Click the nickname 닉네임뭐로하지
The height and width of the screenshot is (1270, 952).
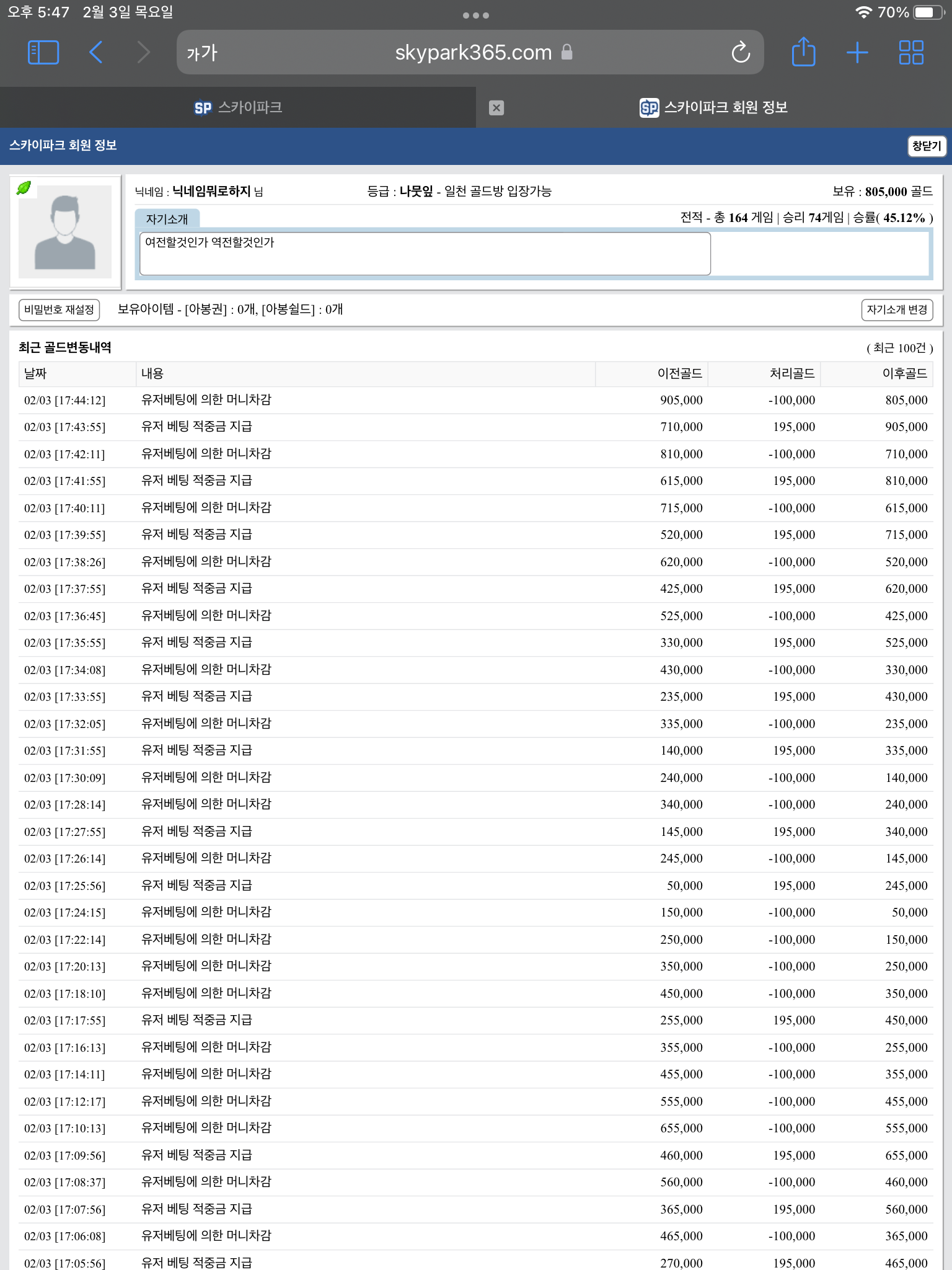pos(211,191)
